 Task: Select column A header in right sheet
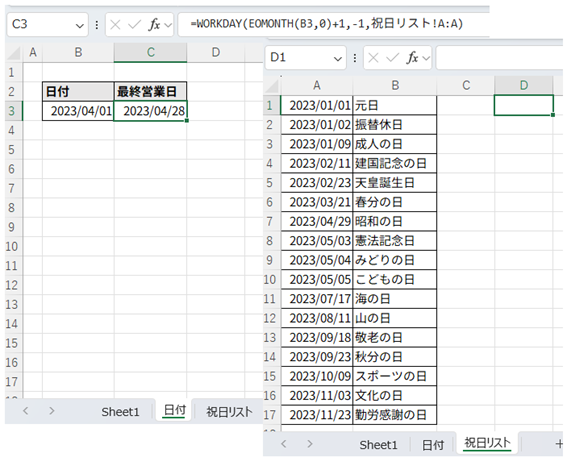tap(317, 86)
